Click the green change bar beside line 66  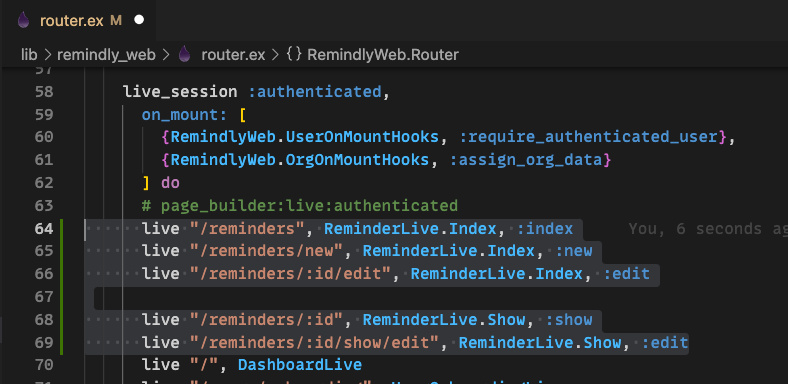(x=61, y=274)
